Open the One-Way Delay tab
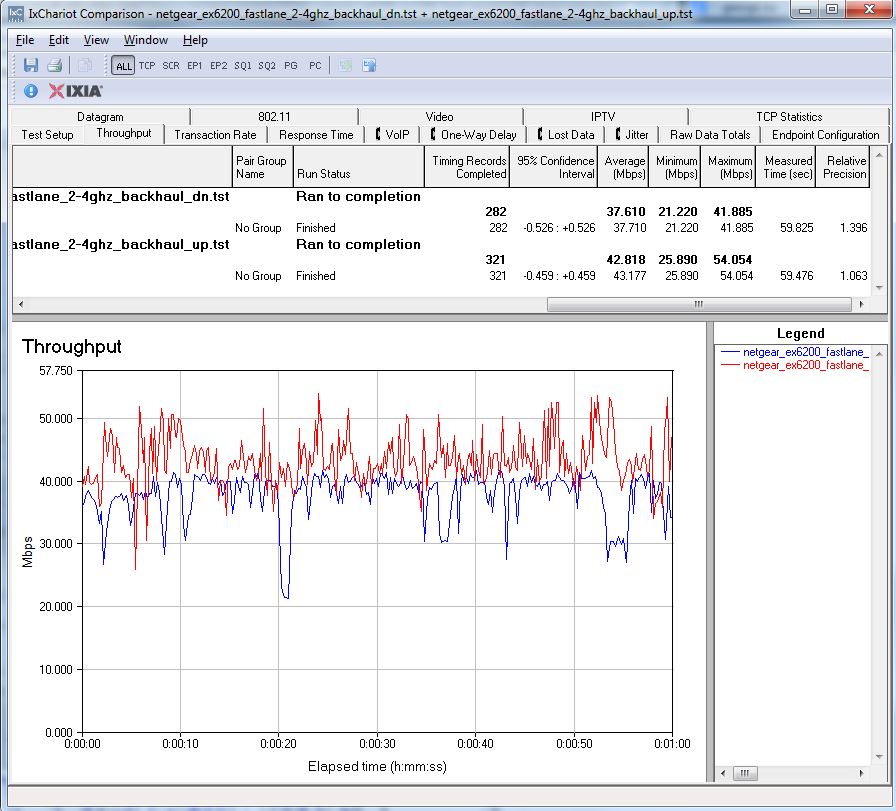The image size is (896, 811). (x=474, y=135)
